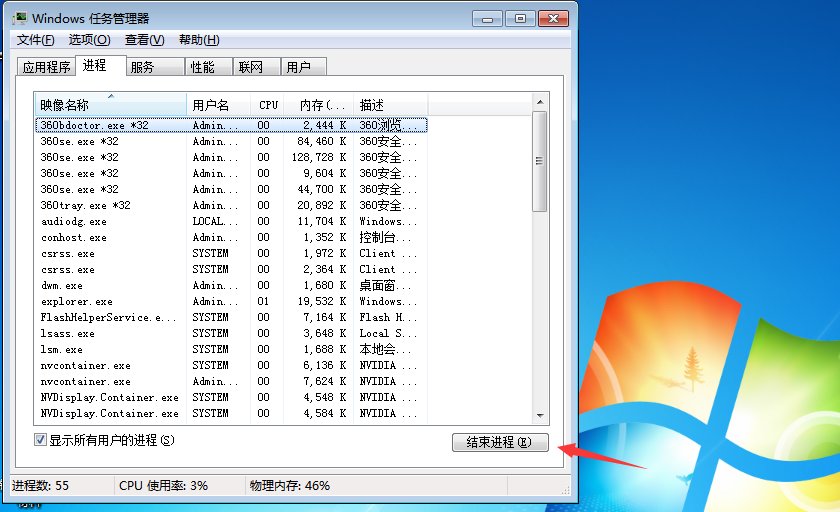
Task: Click the 19,532 K memory value
Action: click(322, 302)
